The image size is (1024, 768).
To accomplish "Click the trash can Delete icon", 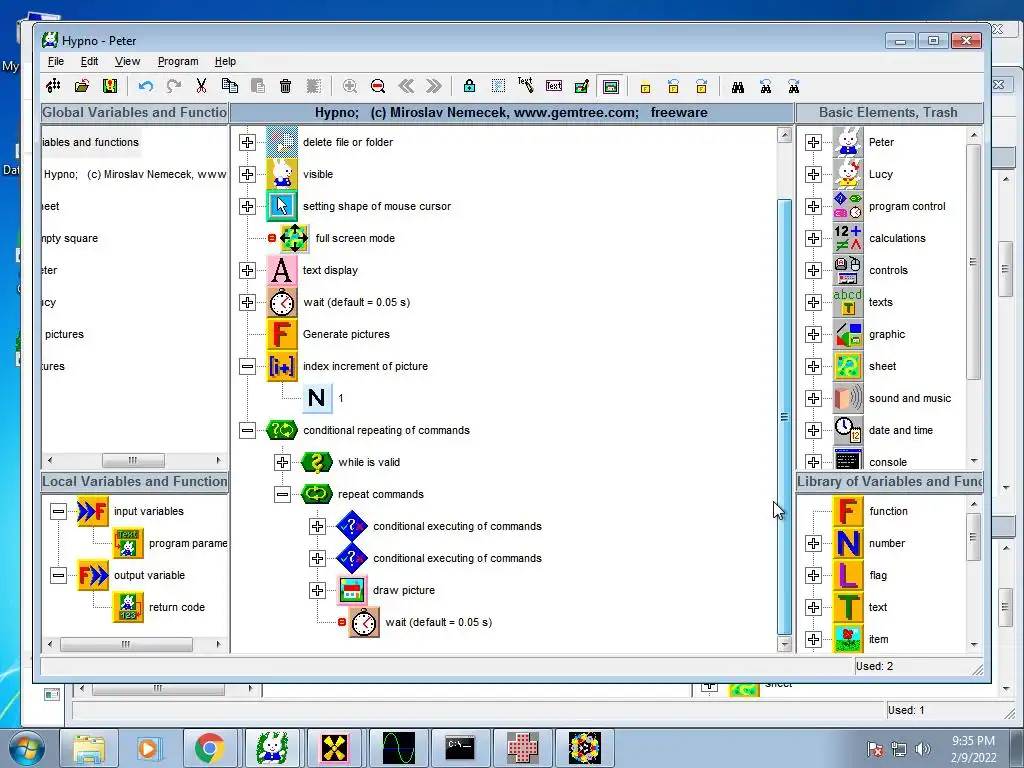I will pos(285,86).
